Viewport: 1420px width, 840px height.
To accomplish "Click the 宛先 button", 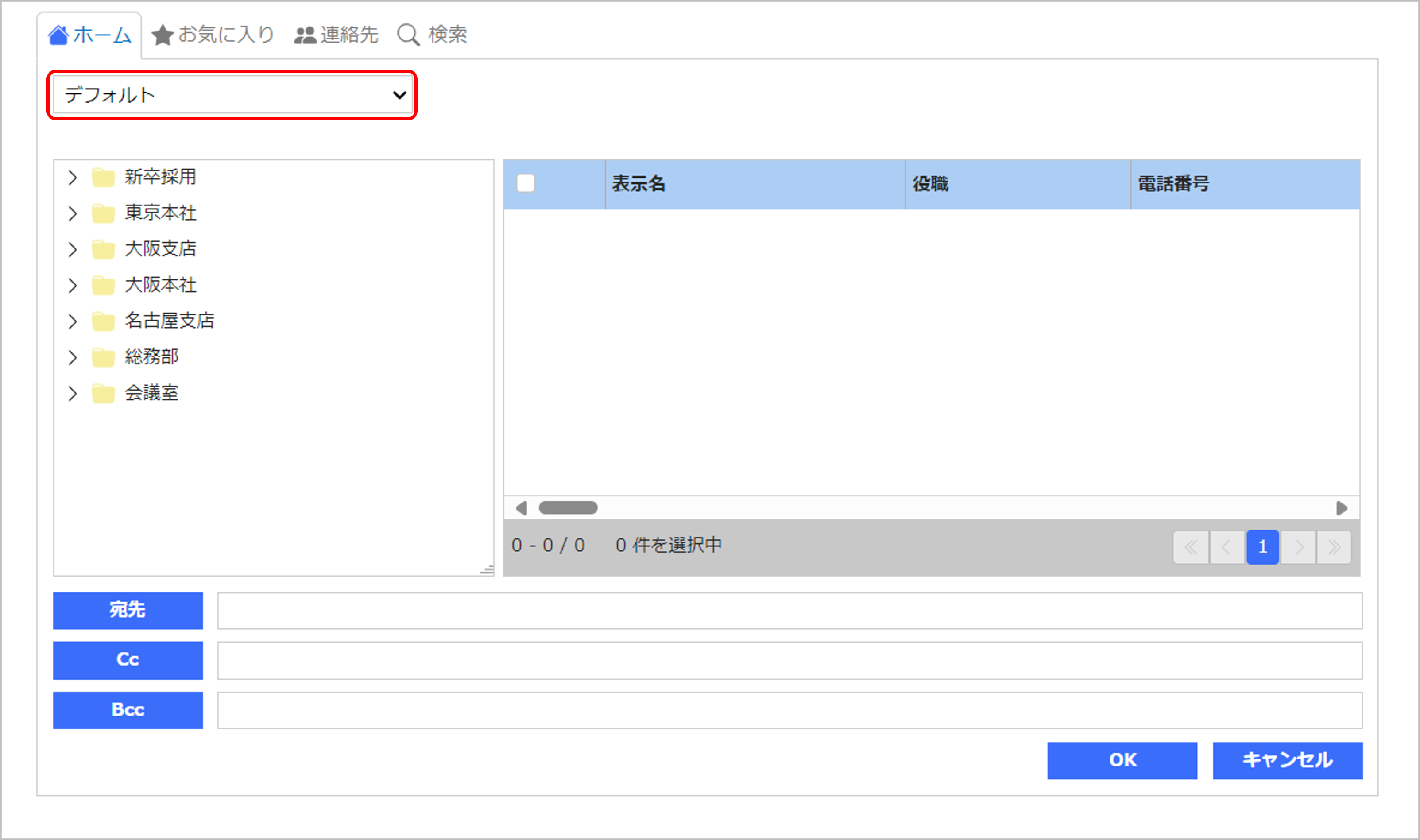I will tap(128, 610).
